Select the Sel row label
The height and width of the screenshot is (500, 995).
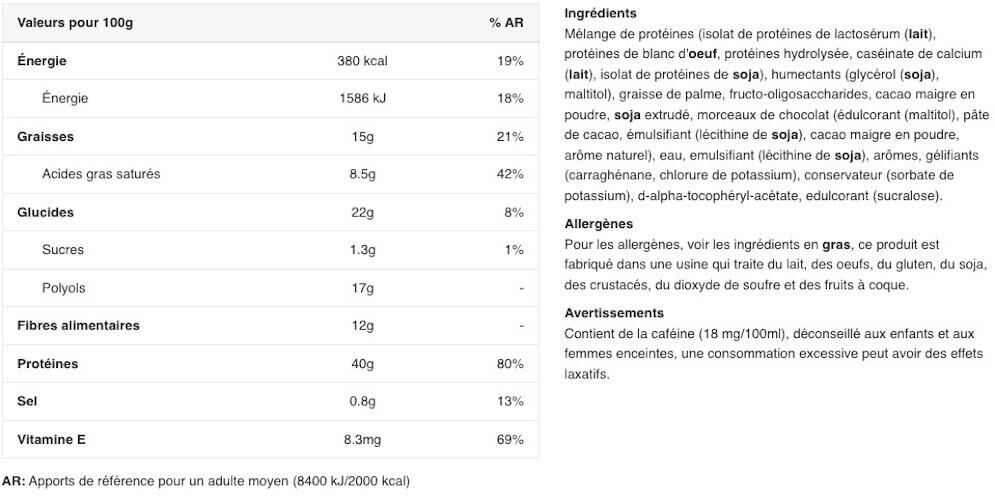click(x=27, y=401)
